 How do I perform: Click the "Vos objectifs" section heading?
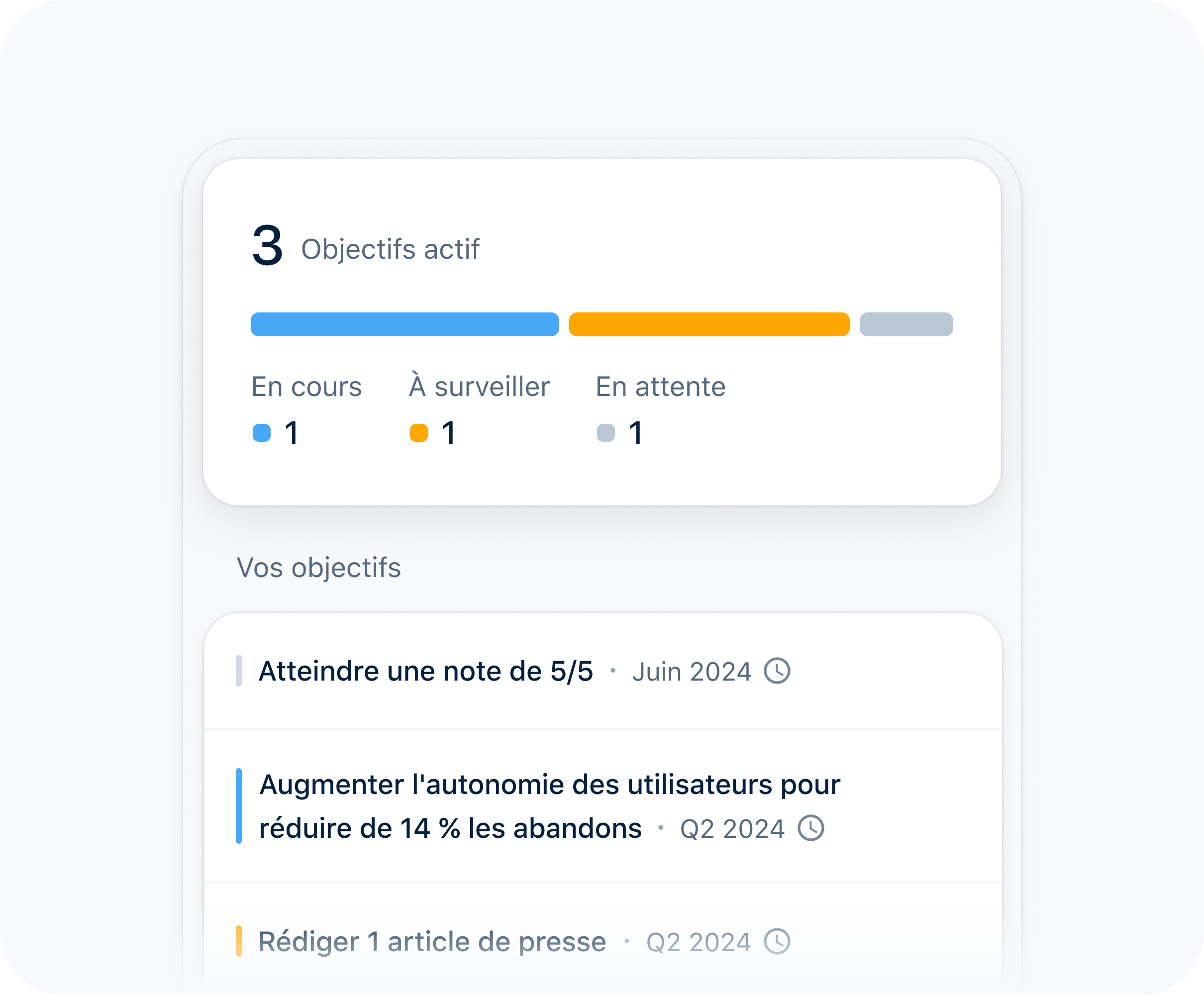click(x=318, y=568)
